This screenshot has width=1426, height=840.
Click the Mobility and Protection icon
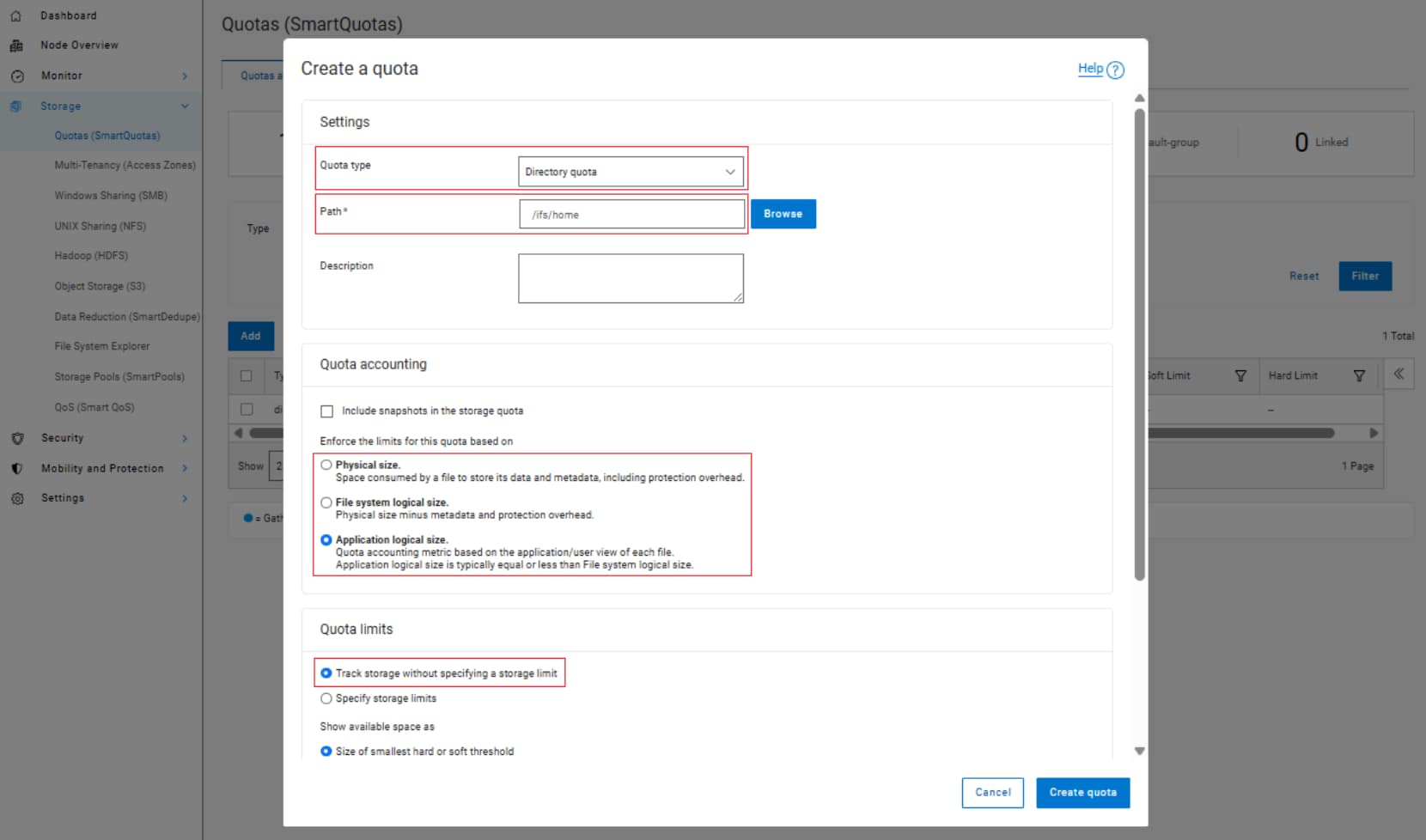coord(16,468)
